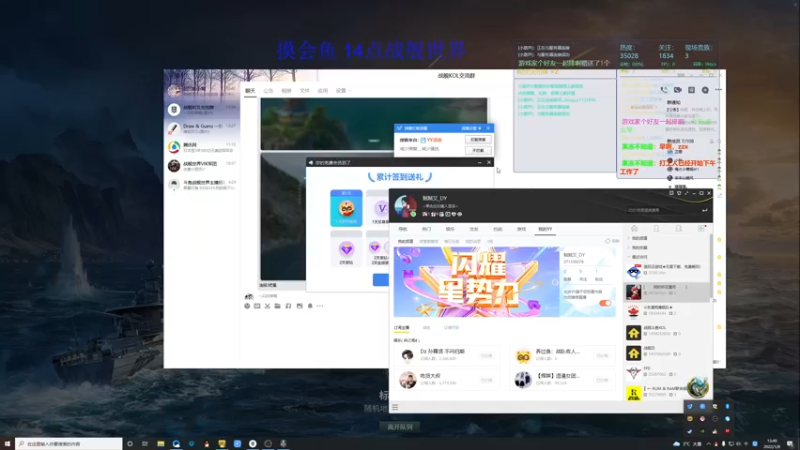Open Task View on the taskbar
This screenshot has width=800, height=450.
(x=145, y=444)
